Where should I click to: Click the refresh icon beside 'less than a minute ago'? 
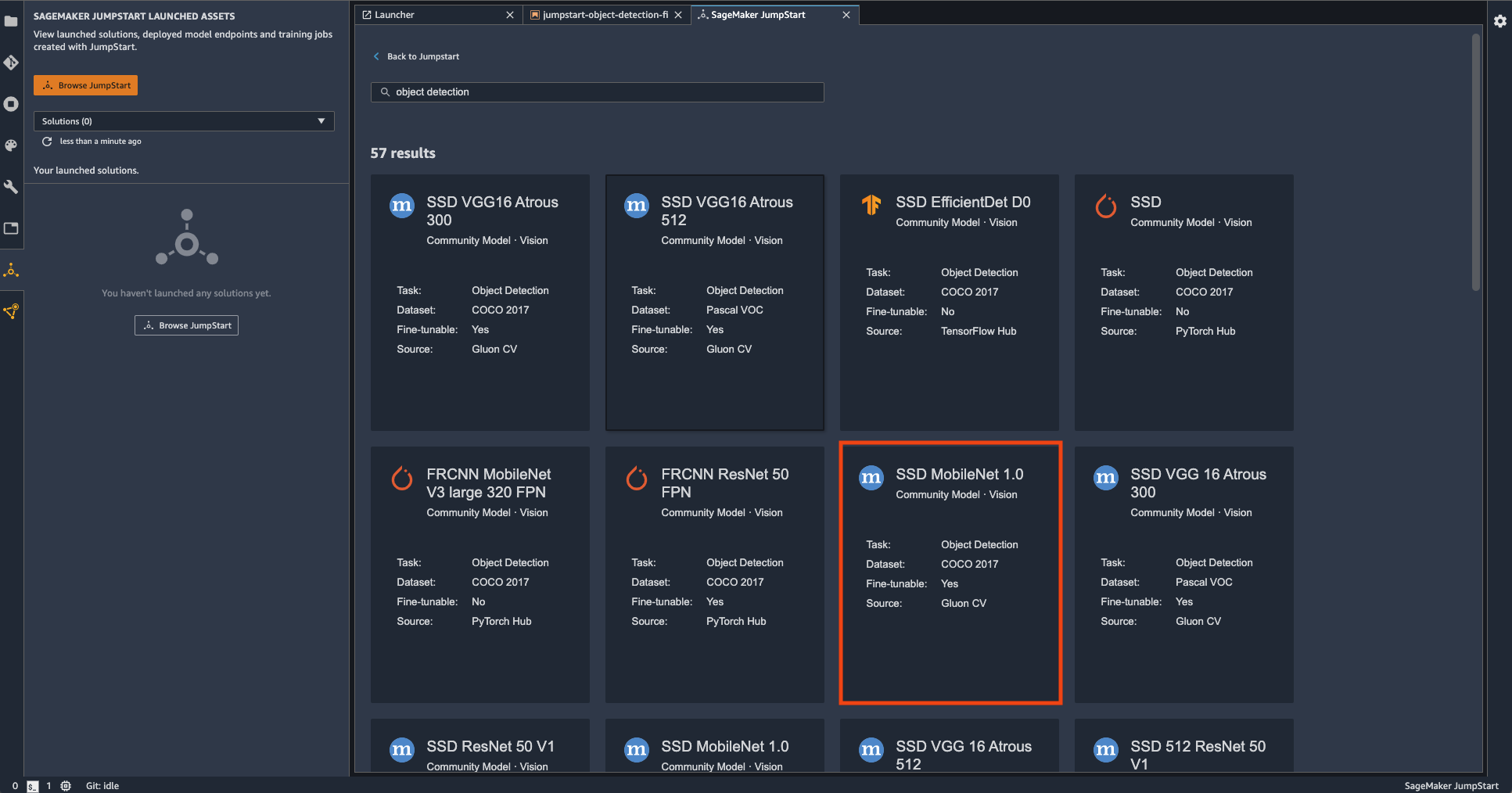[47, 142]
